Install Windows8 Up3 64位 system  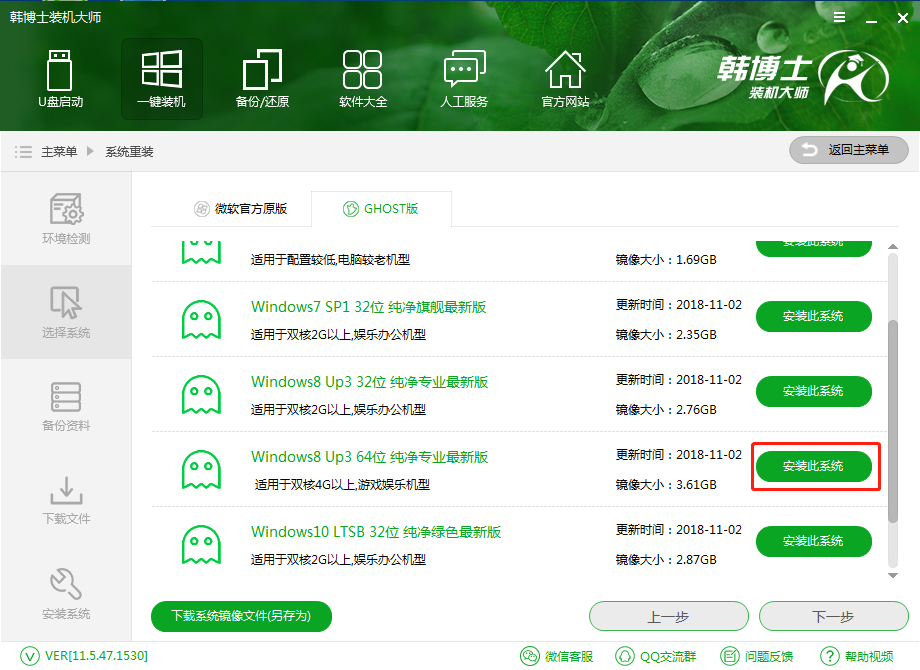coord(813,465)
